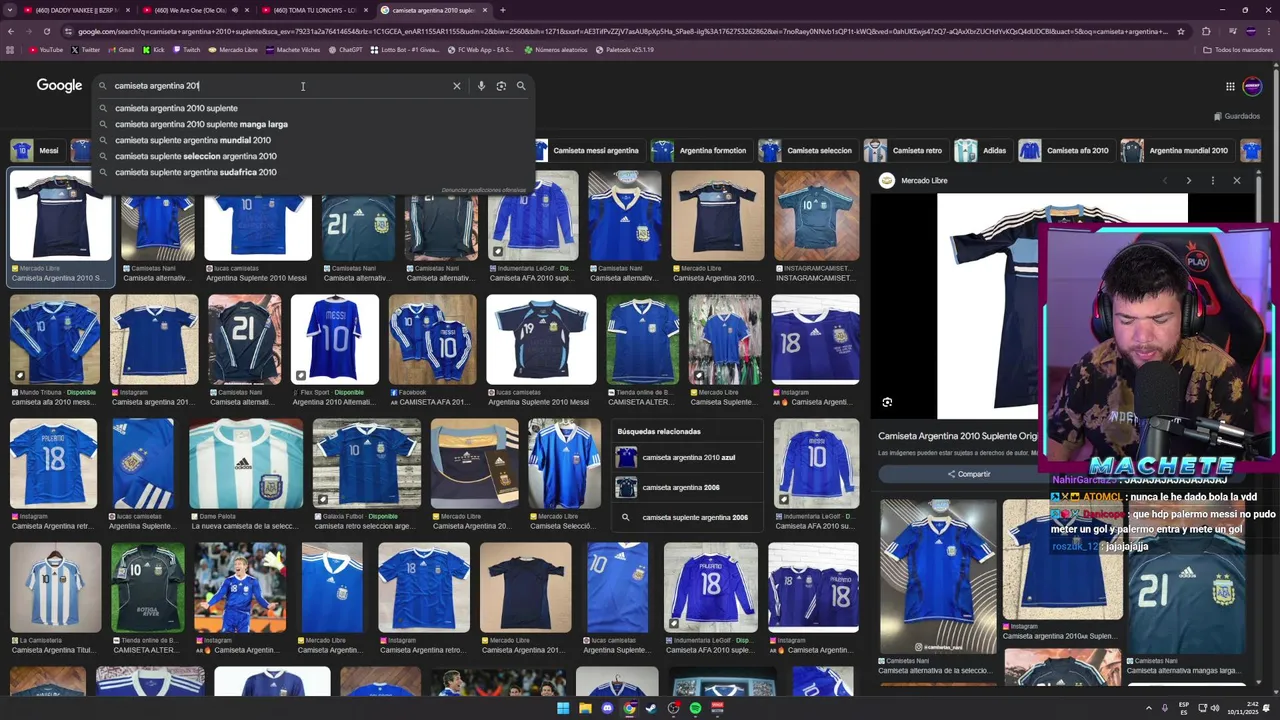The image size is (1280, 720).
Task: Open Discord from the taskbar
Action: 607,708
